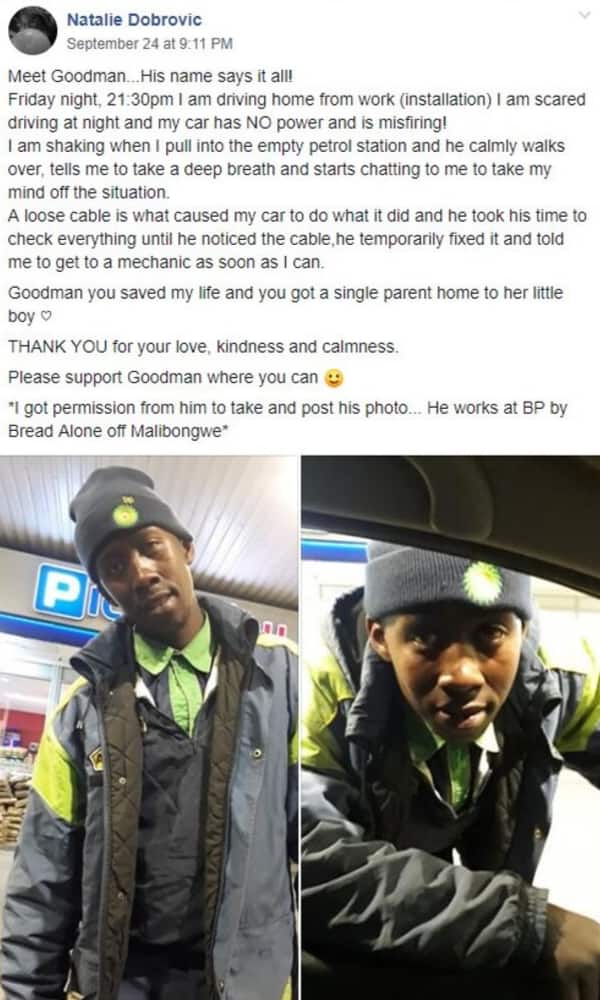The width and height of the screenshot is (600, 1000).
Task: Open Natalie Dobrovic's profile picture
Action: click(33, 31)
